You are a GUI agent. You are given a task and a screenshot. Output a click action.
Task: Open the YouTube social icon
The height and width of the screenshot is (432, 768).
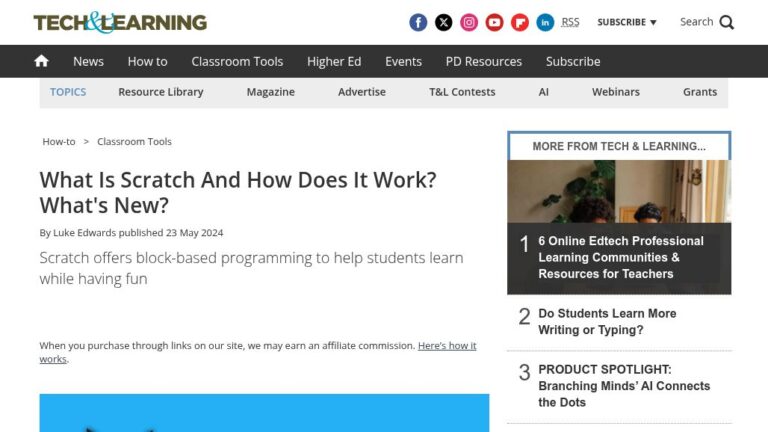tap(494, 23)
